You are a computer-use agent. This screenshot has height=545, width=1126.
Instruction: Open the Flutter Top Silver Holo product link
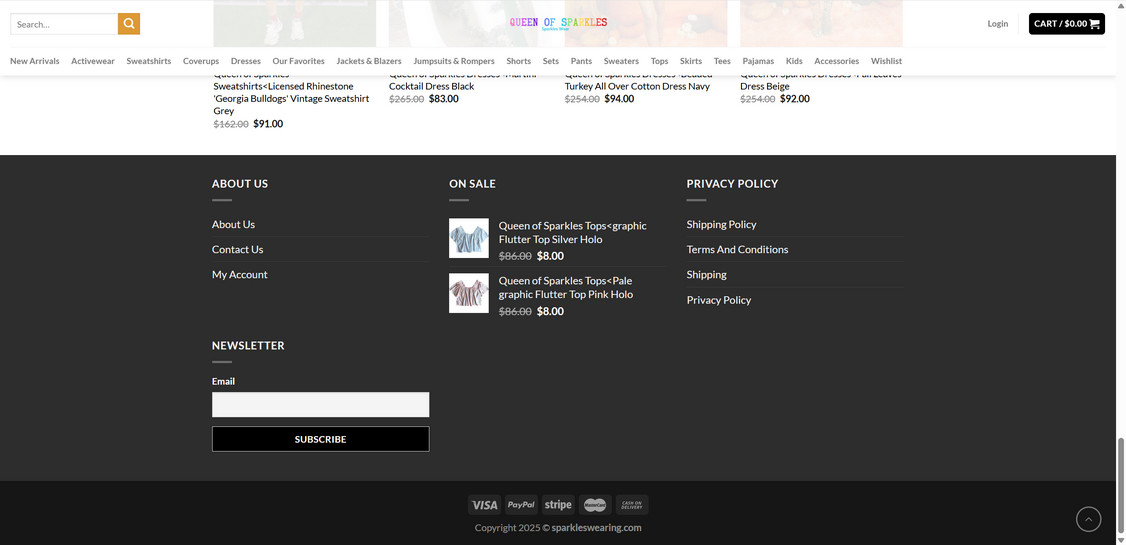[x=572, y=233]
